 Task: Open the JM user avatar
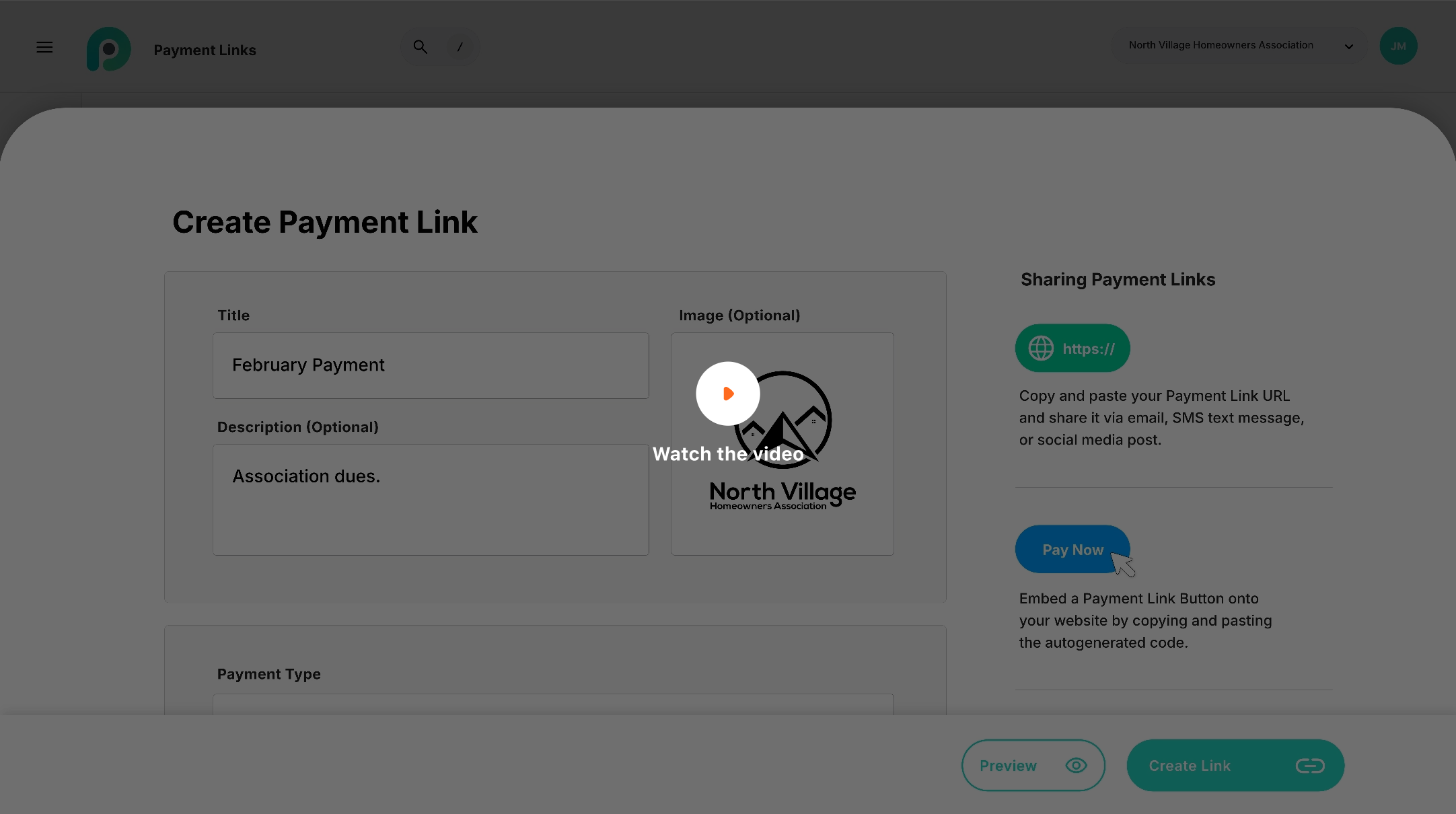pos(1399,46)
